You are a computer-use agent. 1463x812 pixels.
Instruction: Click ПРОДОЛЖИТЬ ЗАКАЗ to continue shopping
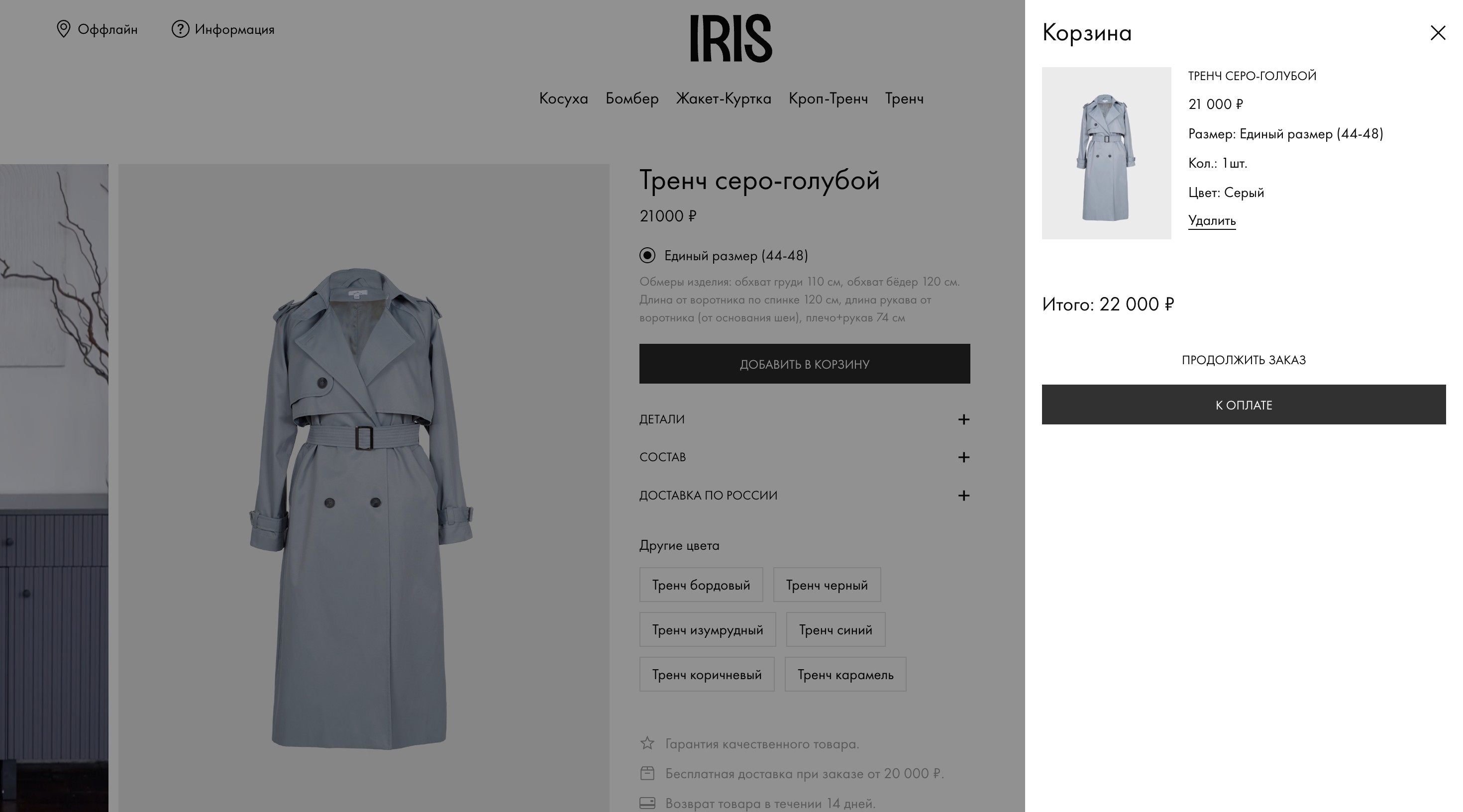click(1244, 360)
